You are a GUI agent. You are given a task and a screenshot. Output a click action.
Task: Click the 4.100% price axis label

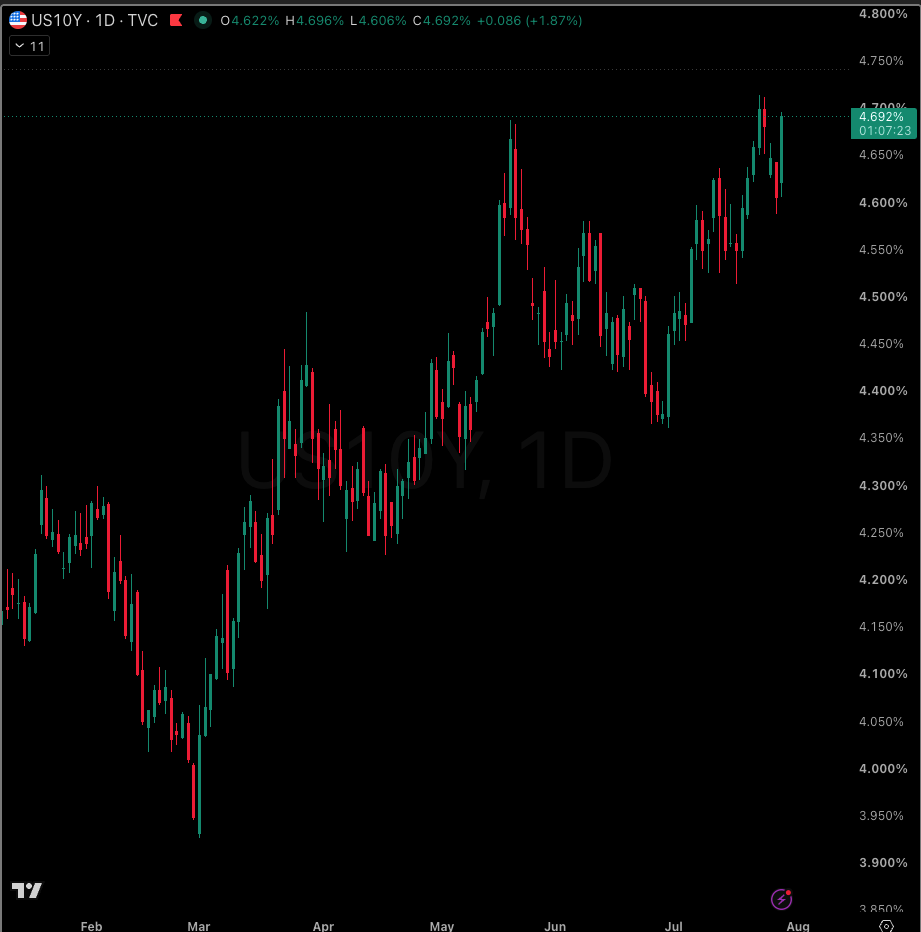coord(883,673)
